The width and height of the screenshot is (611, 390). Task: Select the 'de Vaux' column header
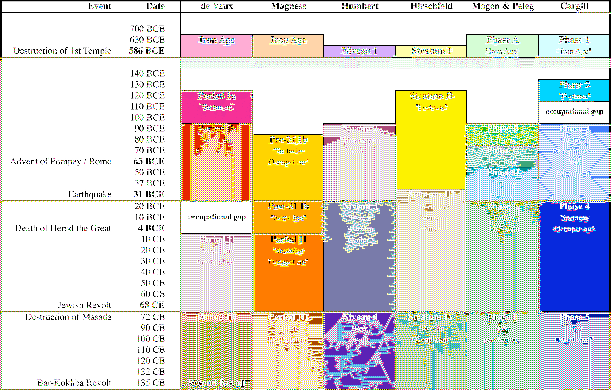click(x=217, y=6)
